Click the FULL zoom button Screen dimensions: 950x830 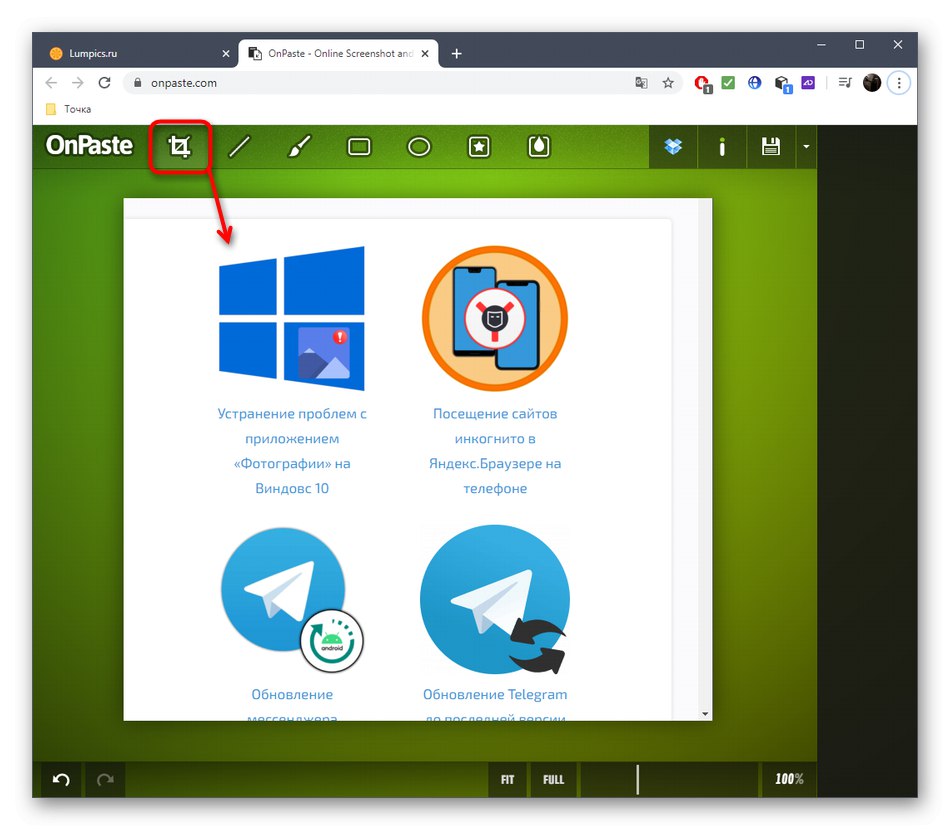[553, 779]
